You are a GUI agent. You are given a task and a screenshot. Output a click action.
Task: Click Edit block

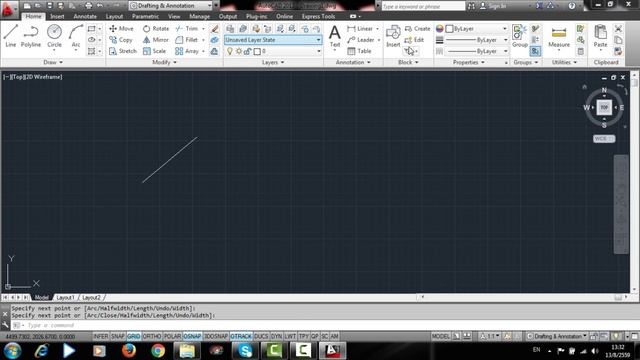click(414, 40)
